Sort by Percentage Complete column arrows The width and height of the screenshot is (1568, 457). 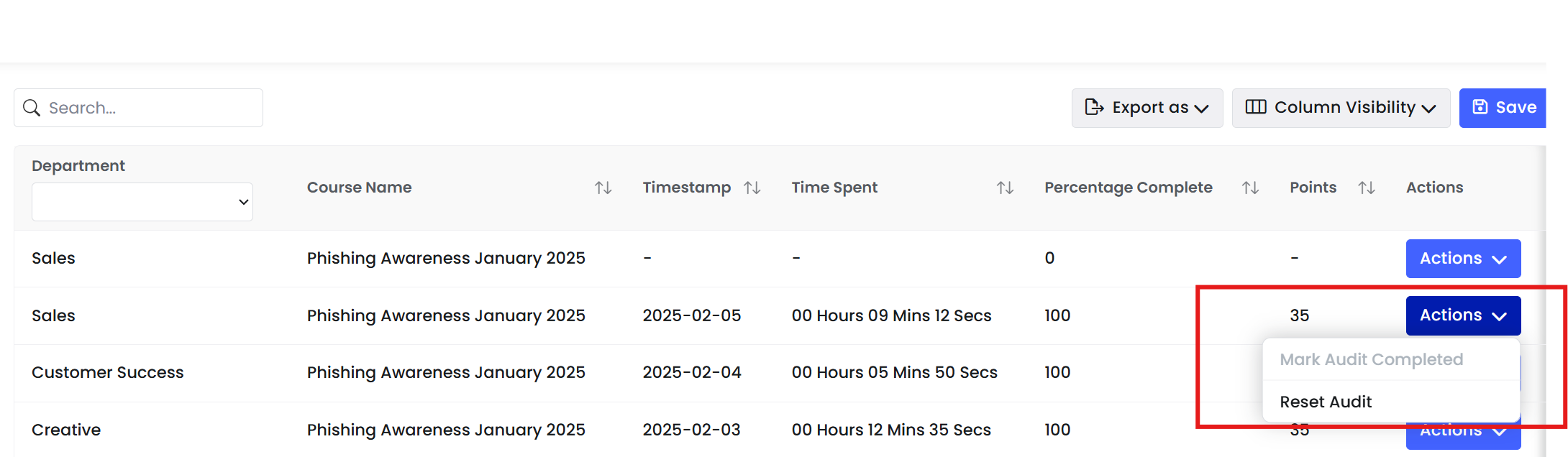(x=1250, y=188)
